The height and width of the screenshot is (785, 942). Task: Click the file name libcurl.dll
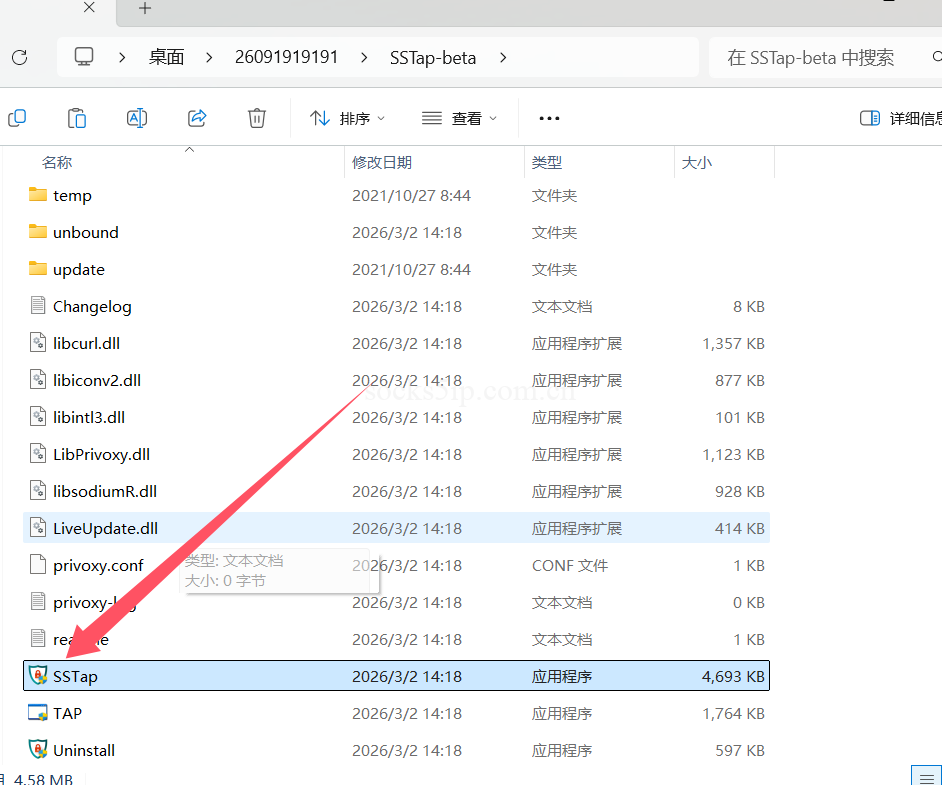87,344
